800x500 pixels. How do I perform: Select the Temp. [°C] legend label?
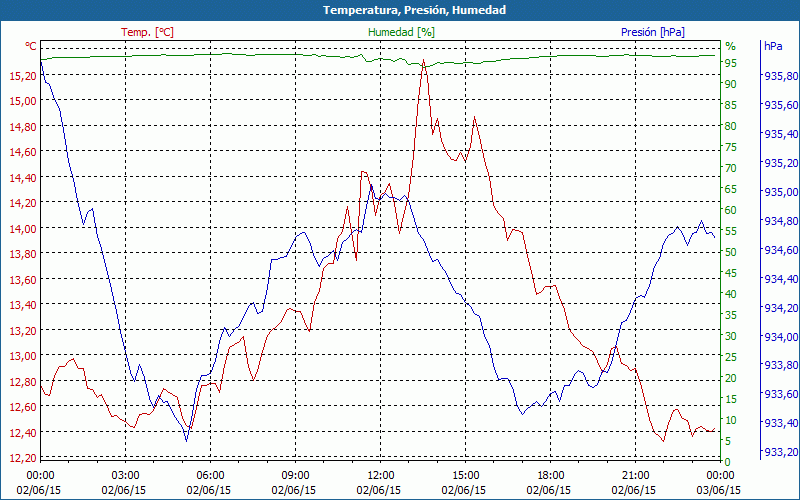(147, 32)
